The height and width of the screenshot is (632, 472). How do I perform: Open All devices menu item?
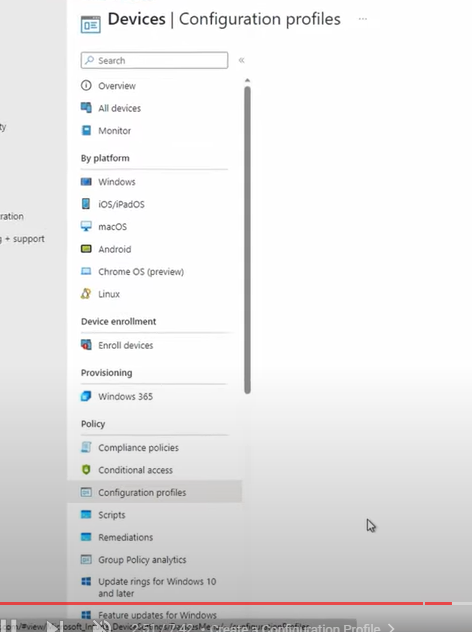click(119, 108)
